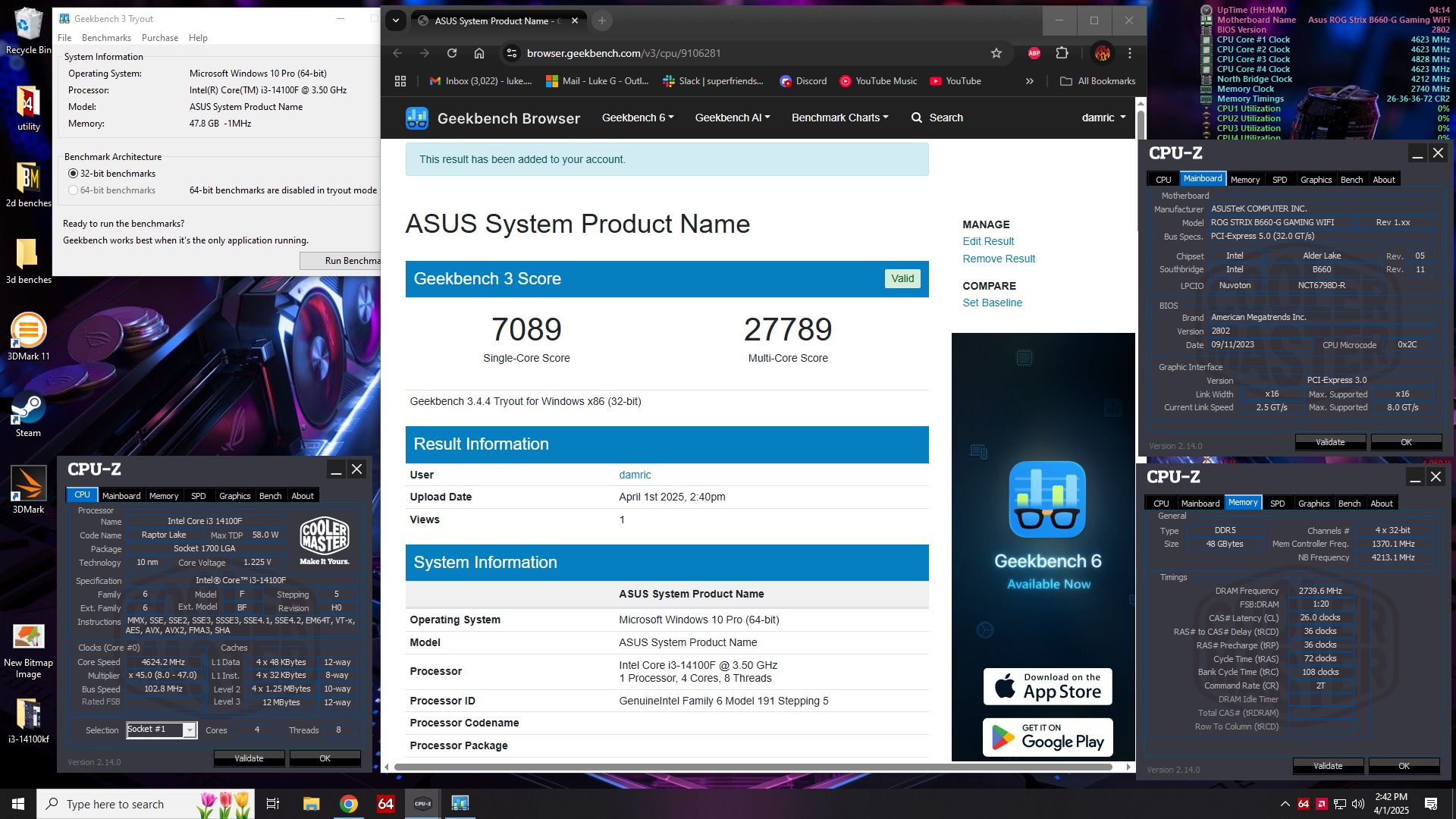Open Chrome extensions puzzle icon
1456x819 pixels.
pyautogui.click(x=1062, y=53)
